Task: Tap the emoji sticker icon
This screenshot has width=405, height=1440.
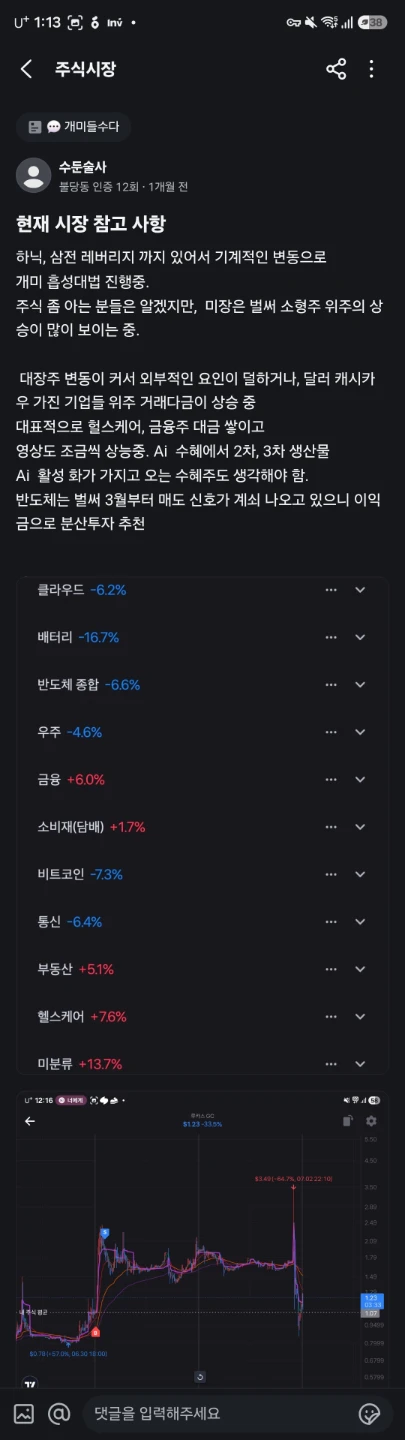Action: click(x=369, y=1414)
